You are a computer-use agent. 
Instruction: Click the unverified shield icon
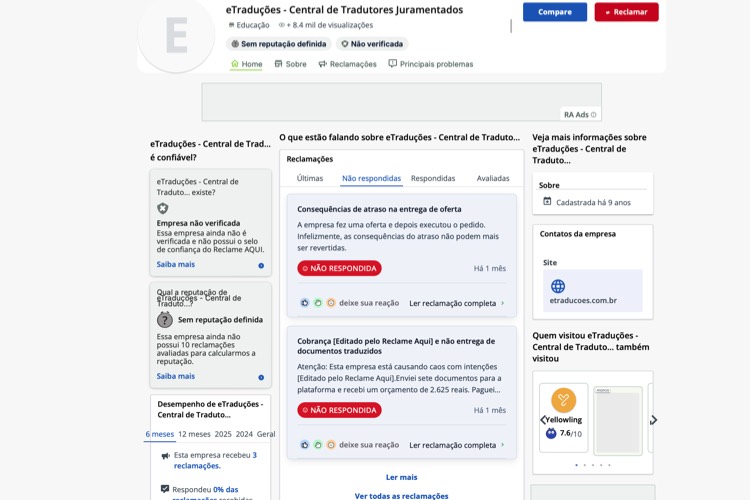click(163, 208)
